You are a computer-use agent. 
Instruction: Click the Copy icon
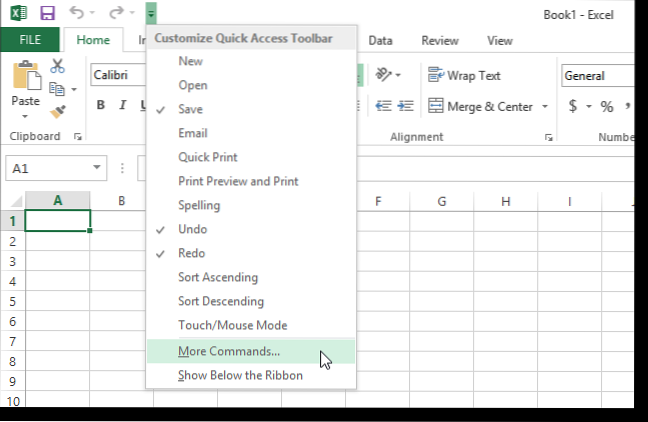pyautogui.click(x=57, y=89)
